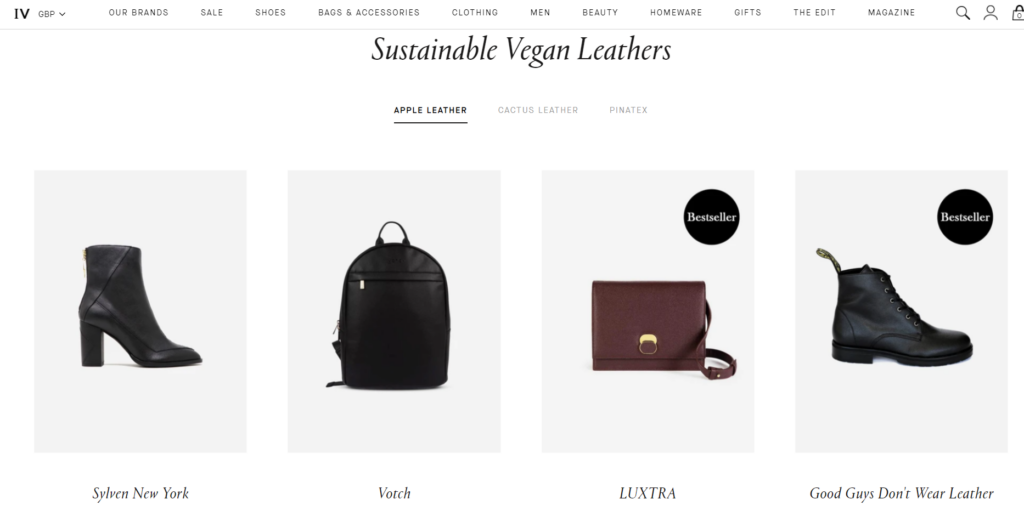Open the Sylven New York brand link
This screenshot has height=505, width=1024.
[x=140, y=493]
